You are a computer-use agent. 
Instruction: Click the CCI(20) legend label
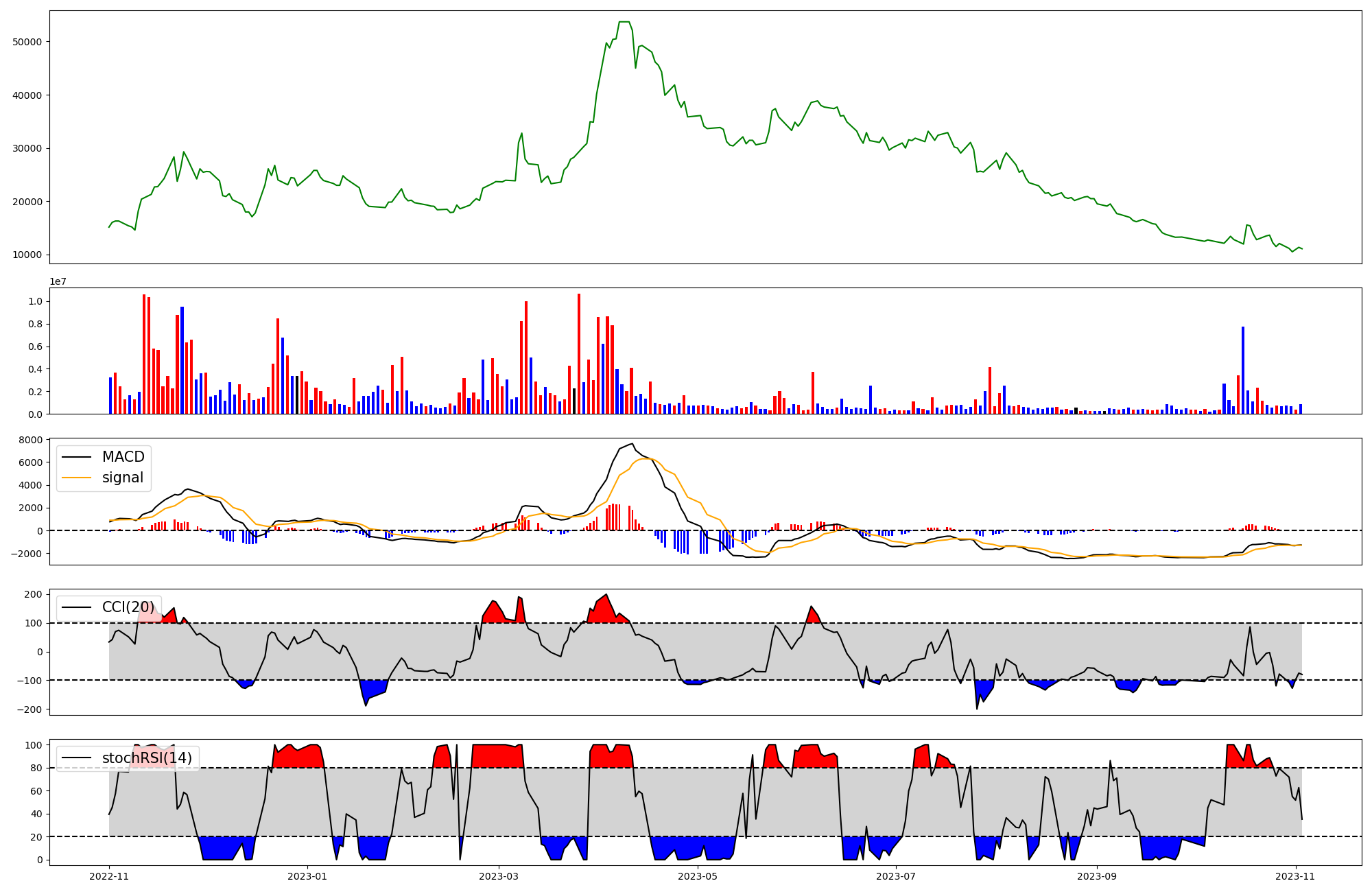[x=128, y=607]
